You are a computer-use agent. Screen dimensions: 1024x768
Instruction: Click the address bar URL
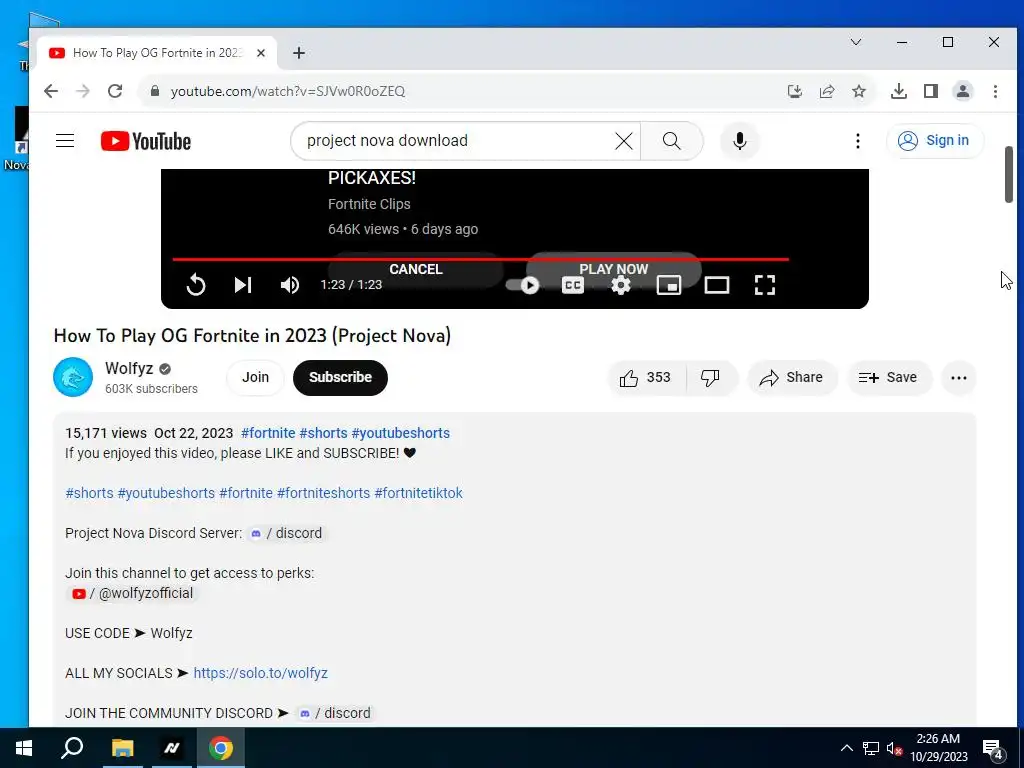288,91
